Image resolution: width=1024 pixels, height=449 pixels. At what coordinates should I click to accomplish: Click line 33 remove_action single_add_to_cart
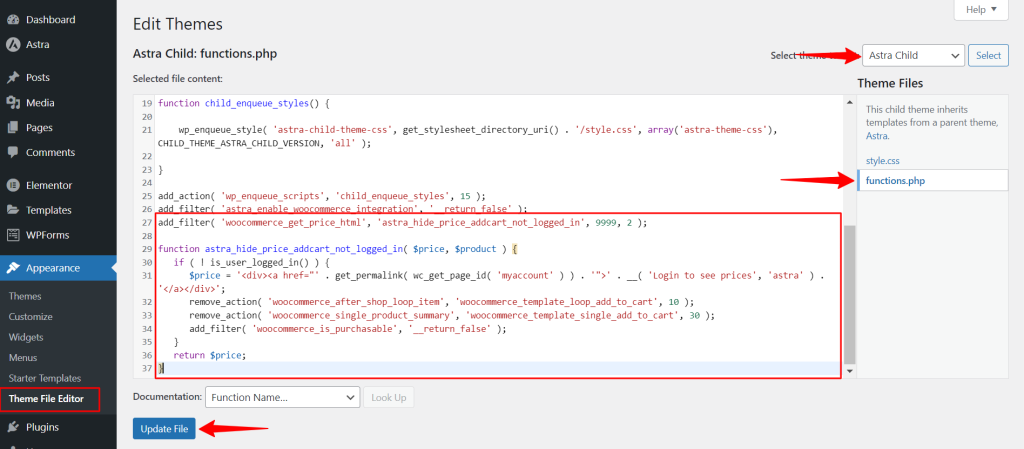[x=452, y=315]
